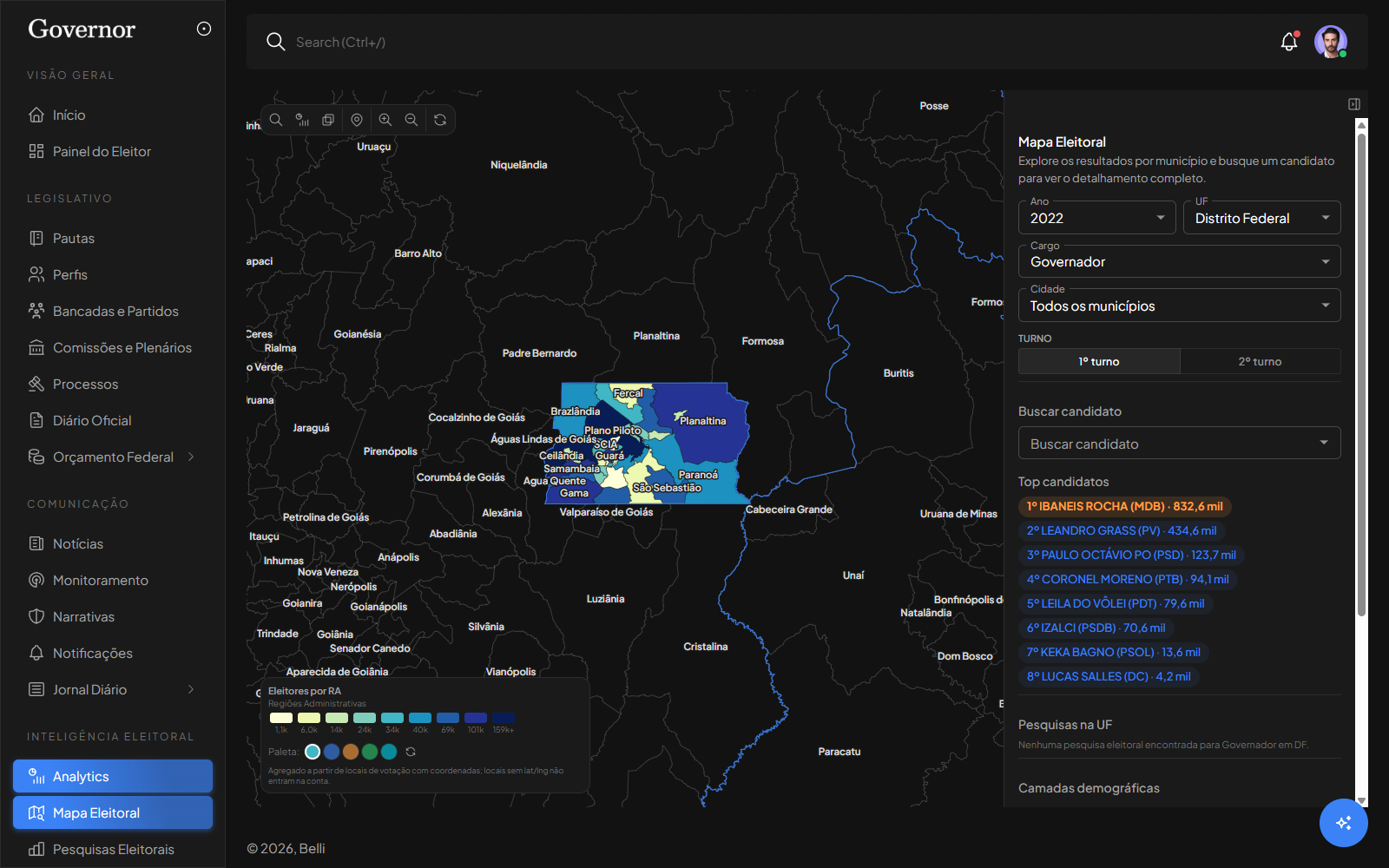Open the user avatar menu

tap(1330, 42)
